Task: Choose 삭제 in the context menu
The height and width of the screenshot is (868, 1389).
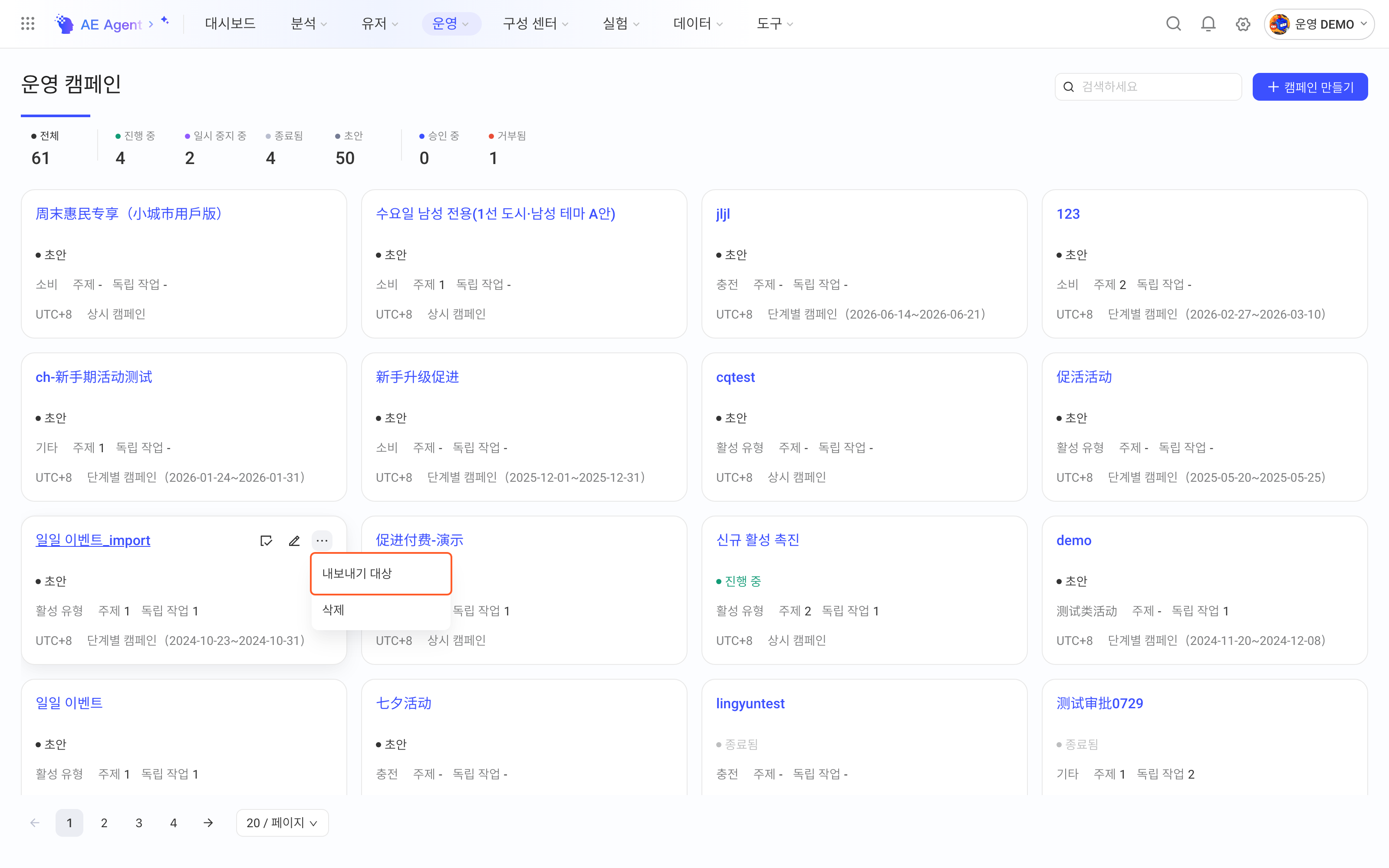Action: click(381, 610)
